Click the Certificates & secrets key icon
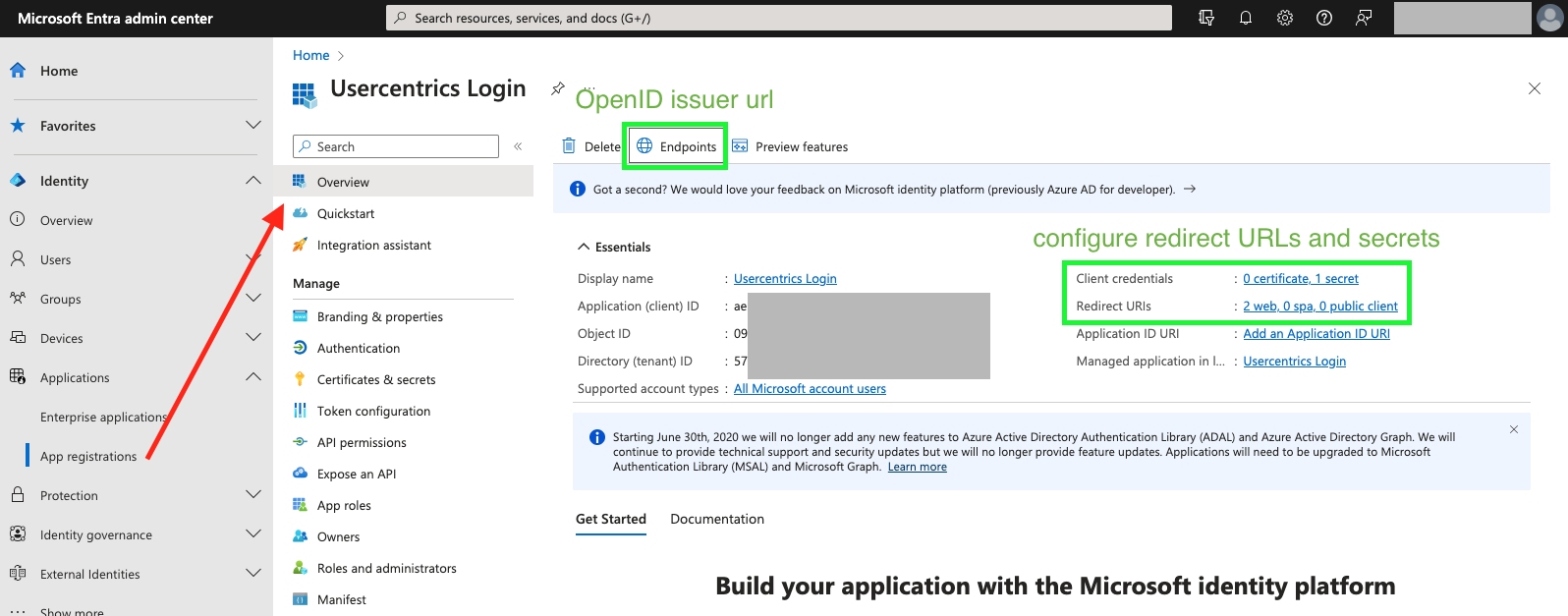This screenshot has width=1568, height=616. pyautogui.click(x=301, y=379)
